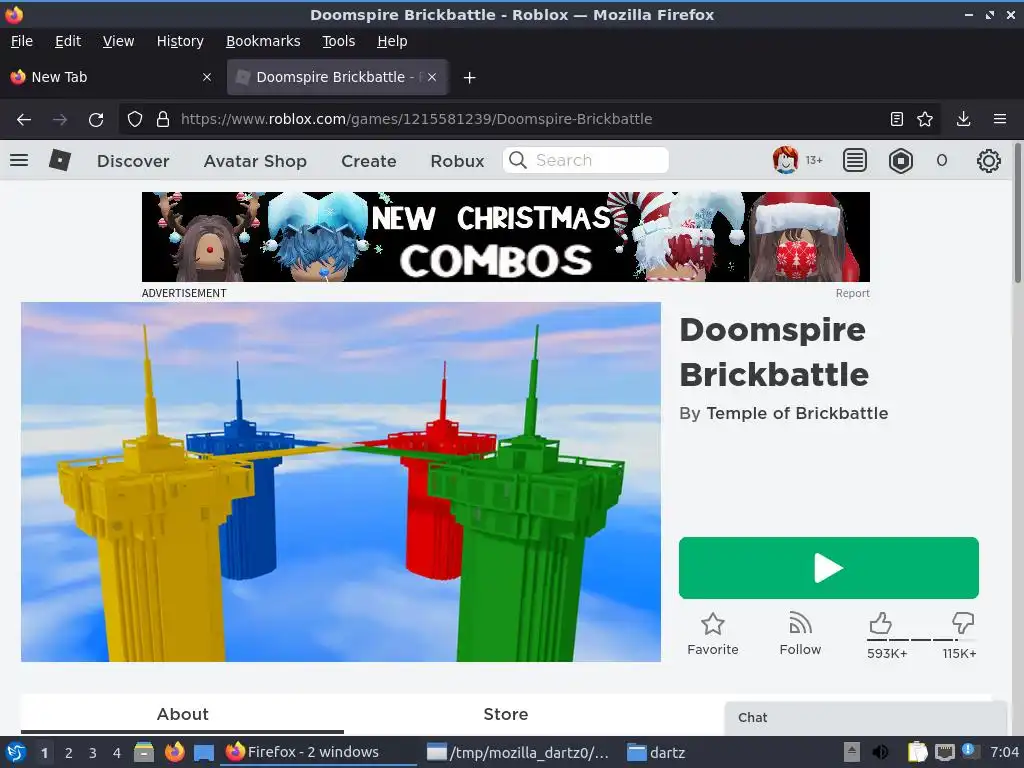Open the tracking protection shield icon
The width and height of the screenshot is (1024, 768).
135,119
